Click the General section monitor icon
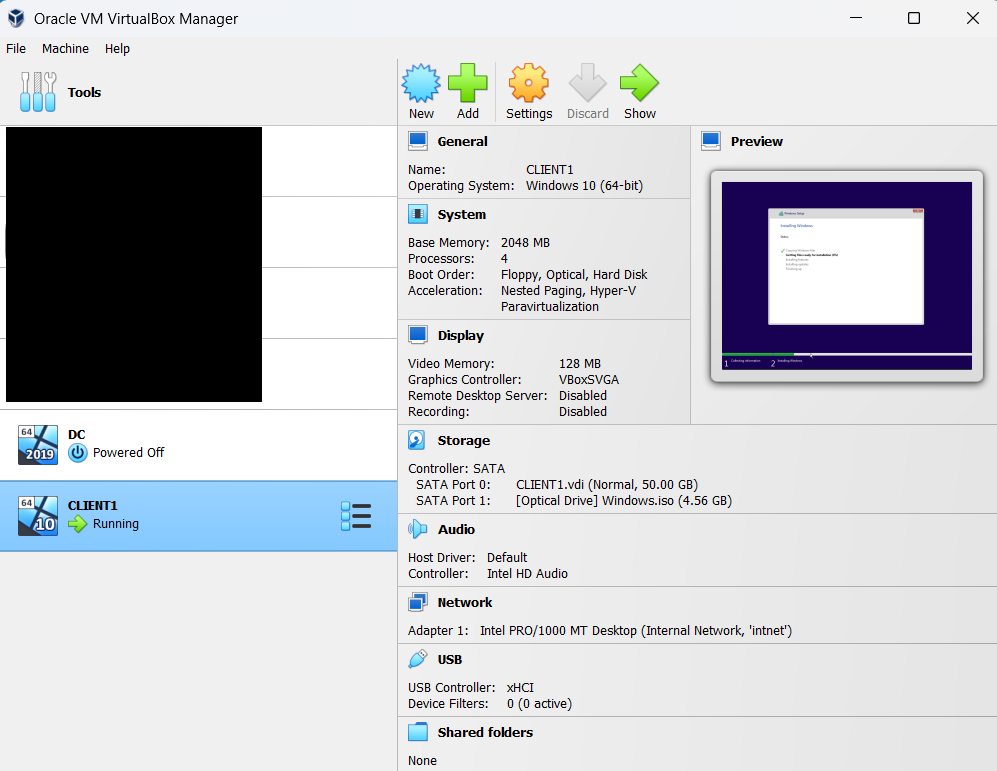Image resolution: width=997 pixels, height=771 pixels. point(418,141)
